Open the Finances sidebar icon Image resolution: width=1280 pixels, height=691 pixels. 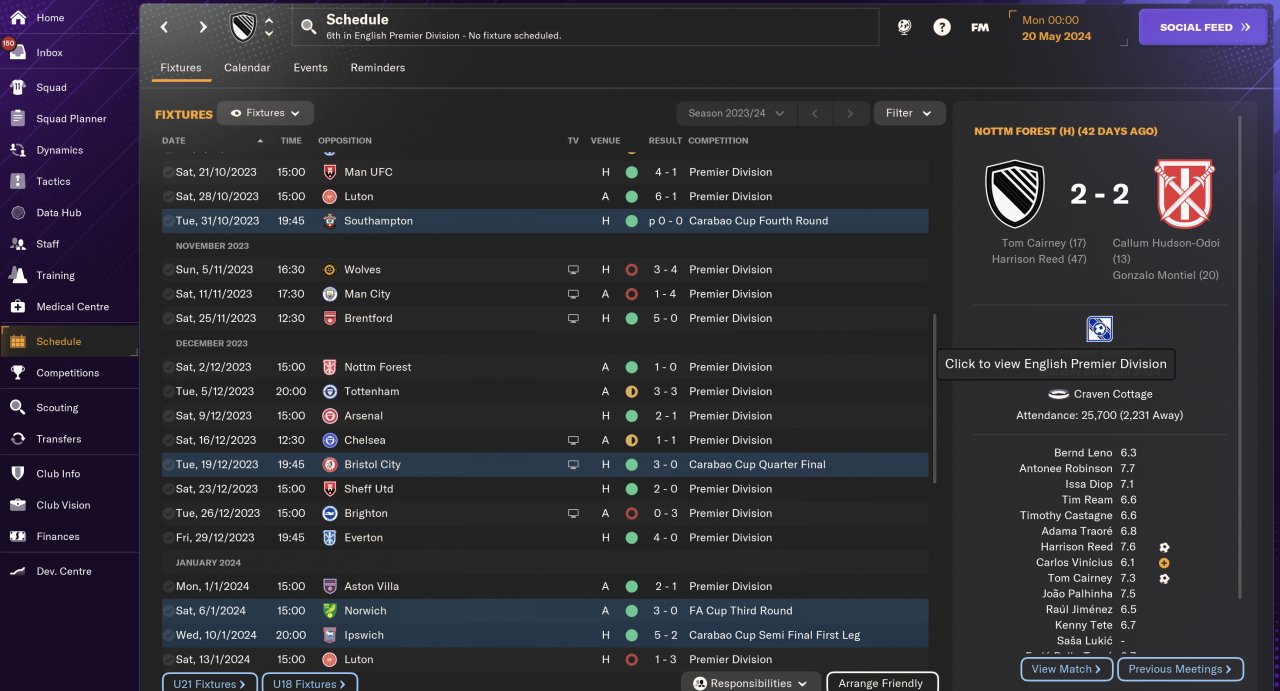tap(17, 537)
